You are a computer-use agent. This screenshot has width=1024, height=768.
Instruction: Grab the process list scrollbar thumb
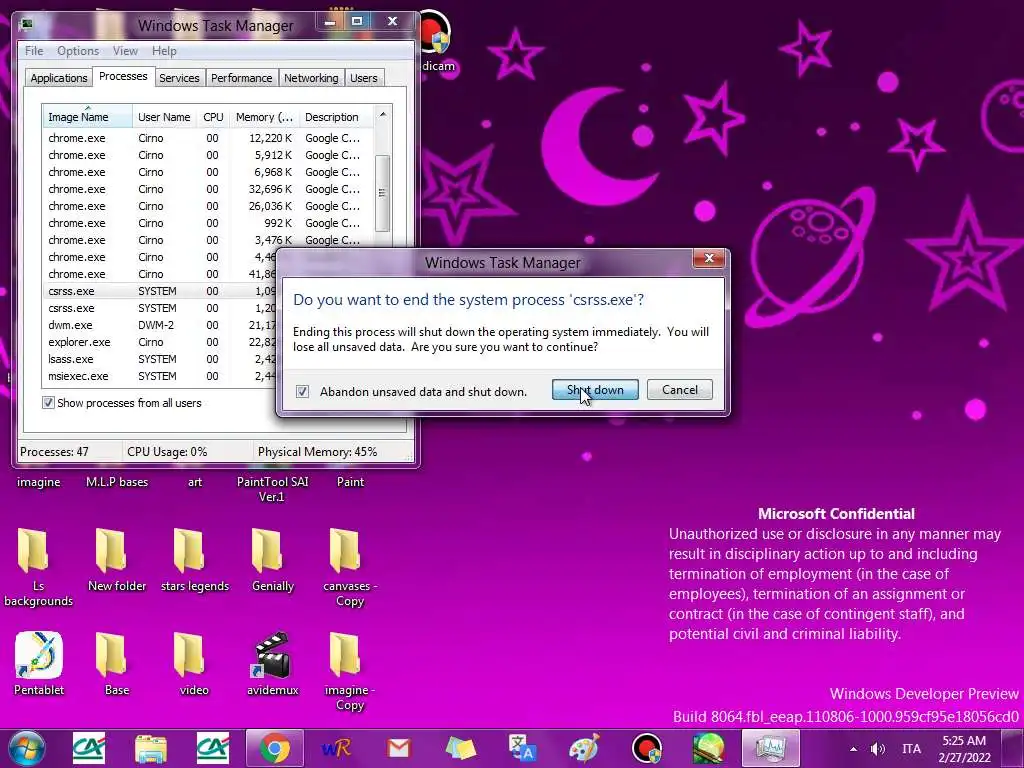[383, 193]
